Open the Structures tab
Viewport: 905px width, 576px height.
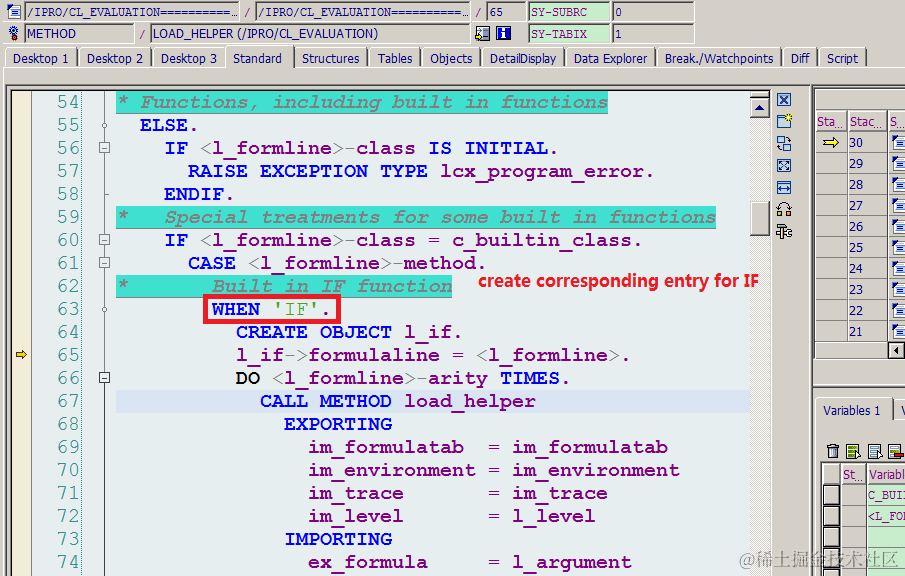click(330, 58)
